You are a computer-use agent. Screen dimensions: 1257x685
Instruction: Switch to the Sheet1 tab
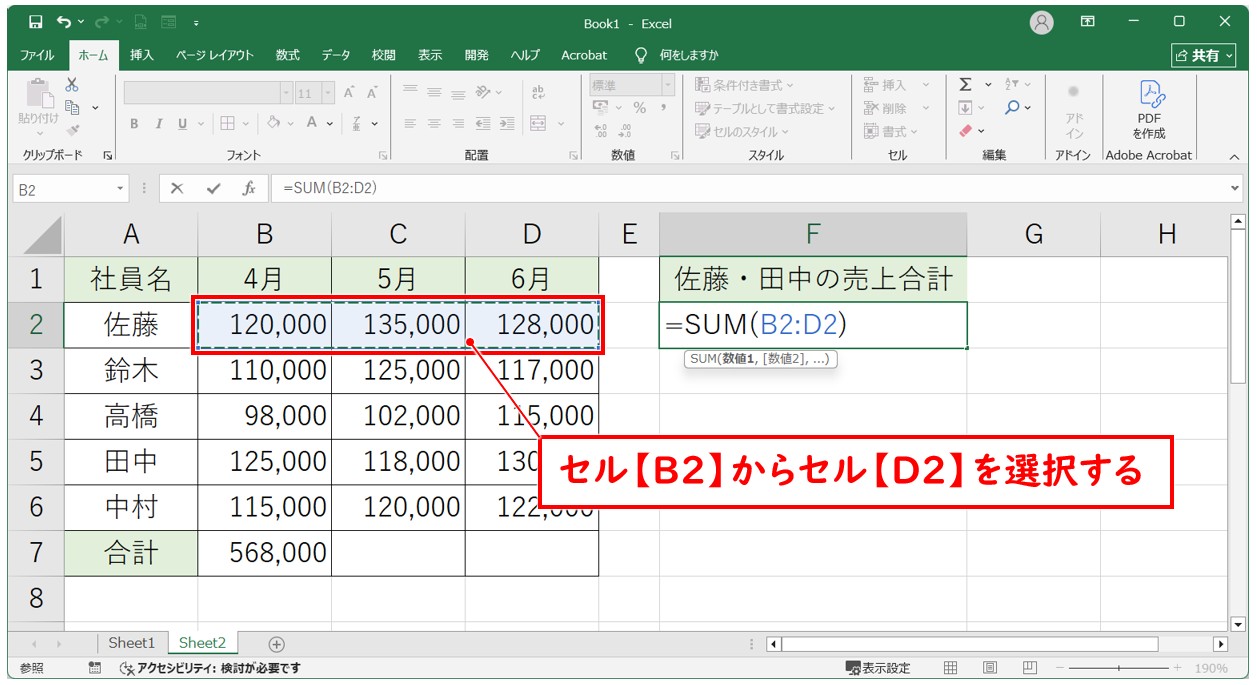(x=132, y=643)
